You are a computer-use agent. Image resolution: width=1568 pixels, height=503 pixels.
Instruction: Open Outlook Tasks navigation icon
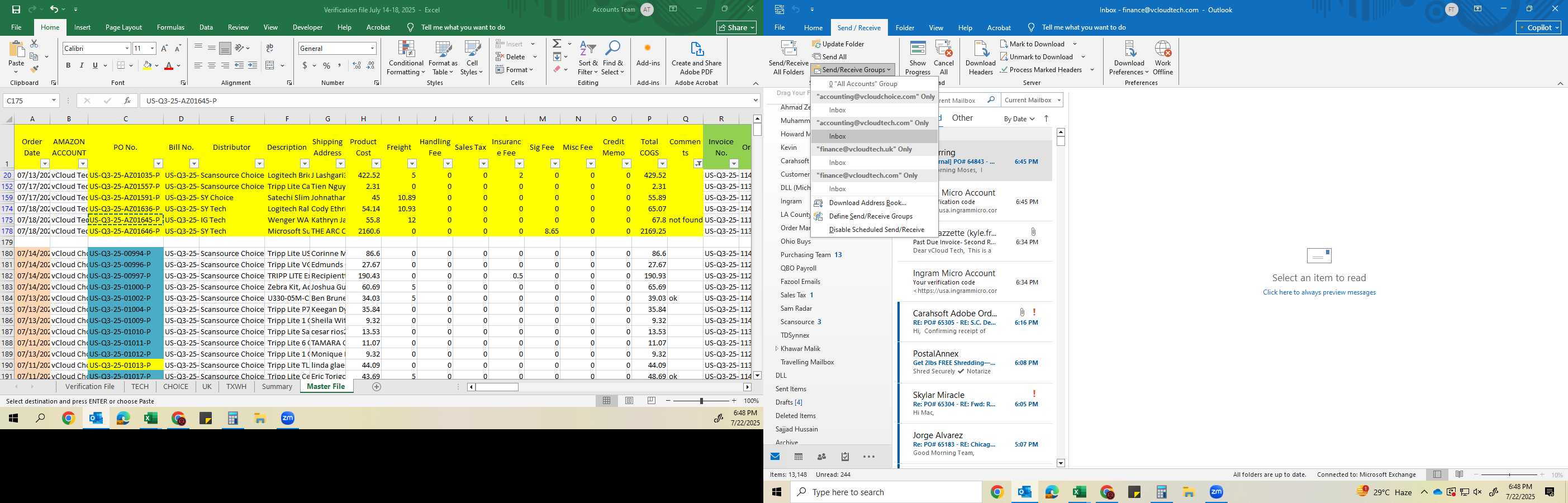tap(845, 456)
